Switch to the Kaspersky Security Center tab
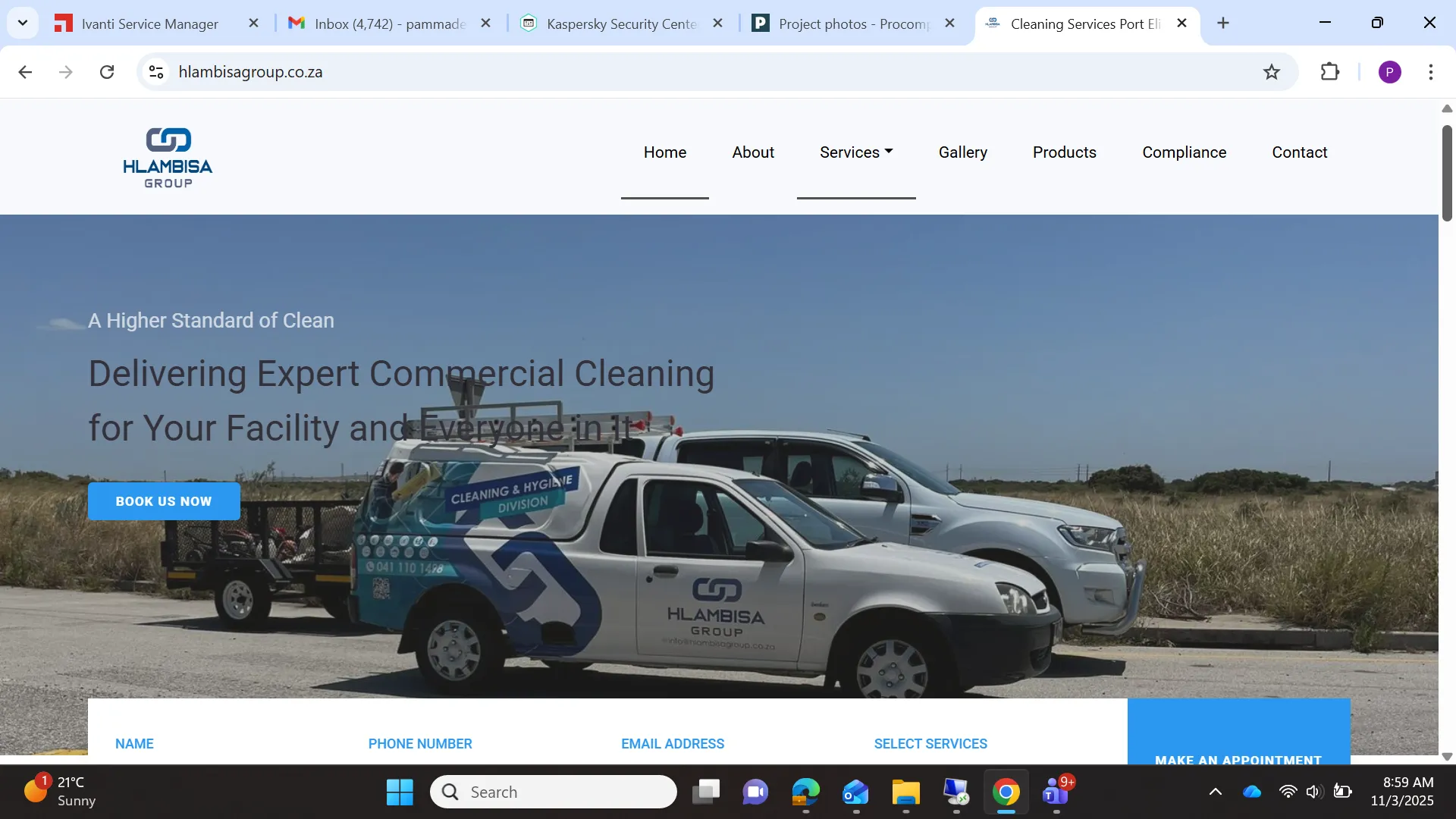This screenshot has width=1456, height=819. pyautogui.click(x=621, y=24)
